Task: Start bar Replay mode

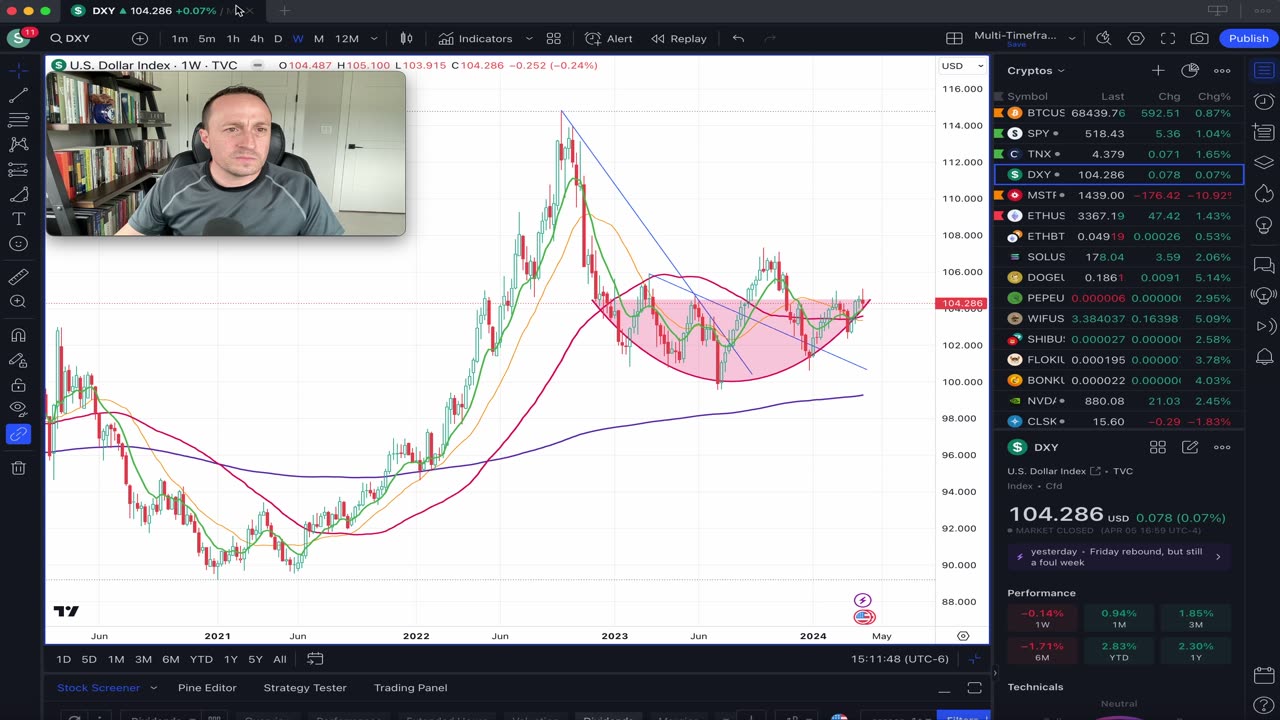Action: (x=679, y=38)
